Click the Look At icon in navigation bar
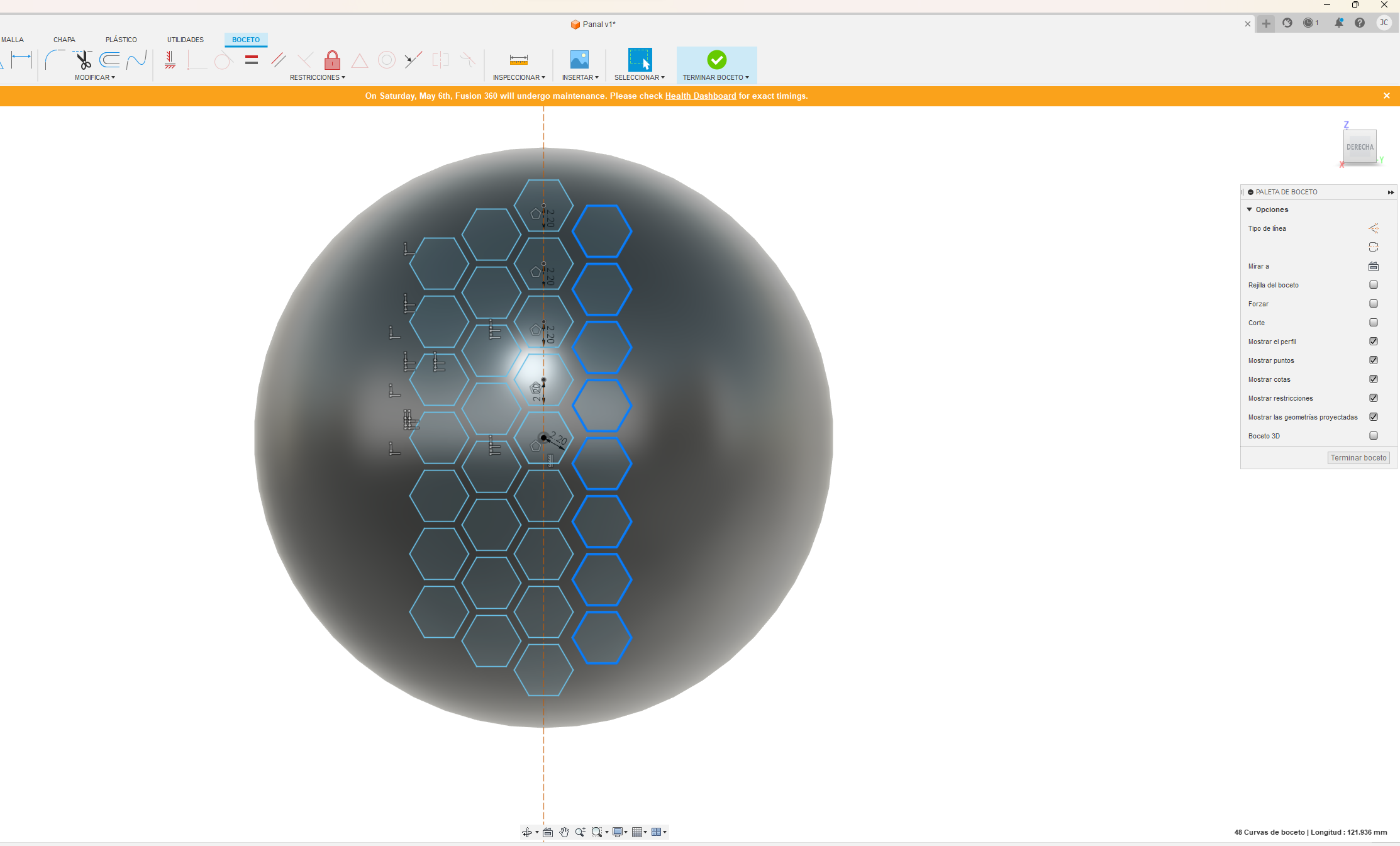The height and width of the screenshot is (846, 1400). (548, 832)
